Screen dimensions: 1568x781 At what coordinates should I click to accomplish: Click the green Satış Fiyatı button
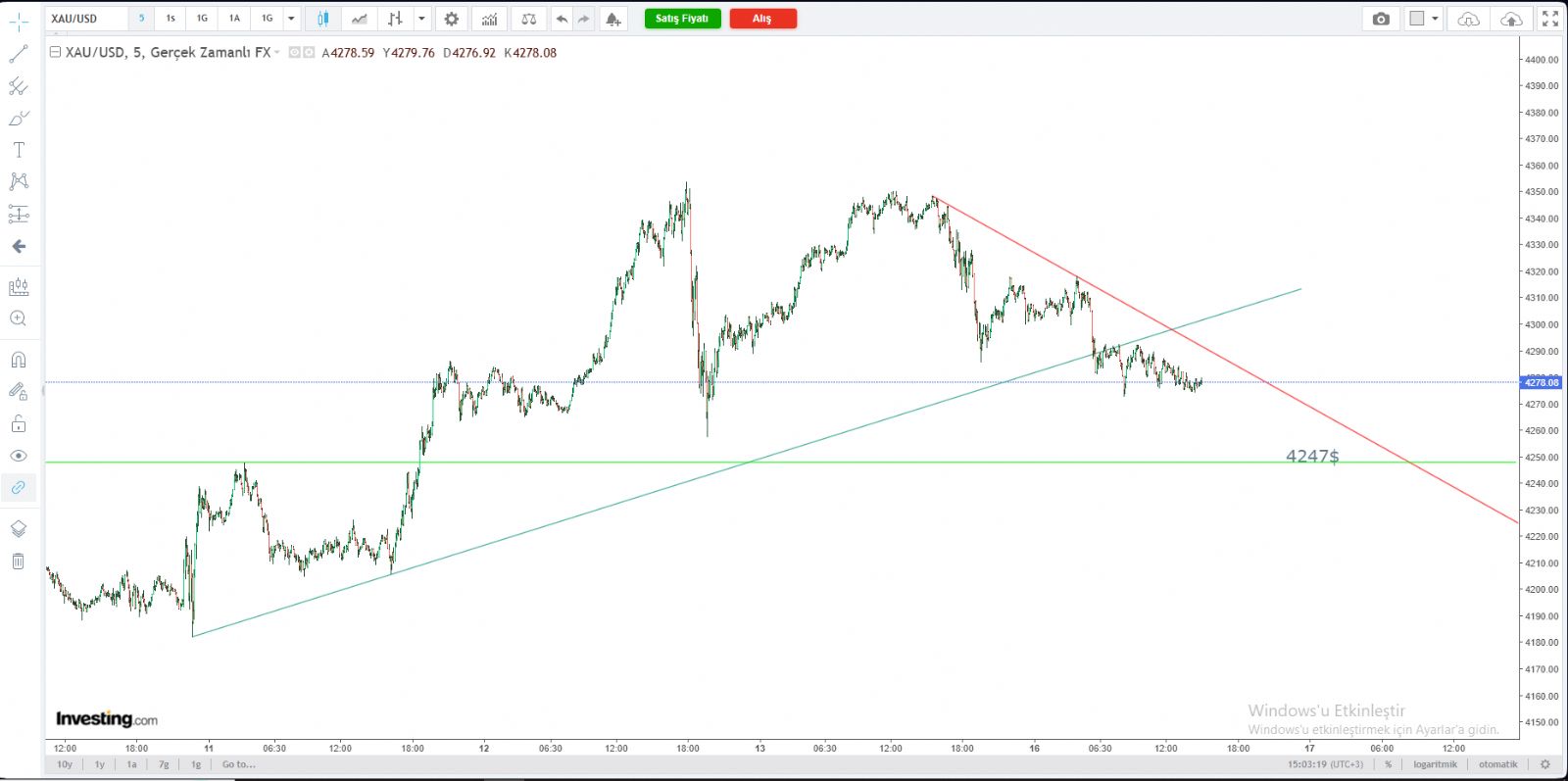[682, 19]
